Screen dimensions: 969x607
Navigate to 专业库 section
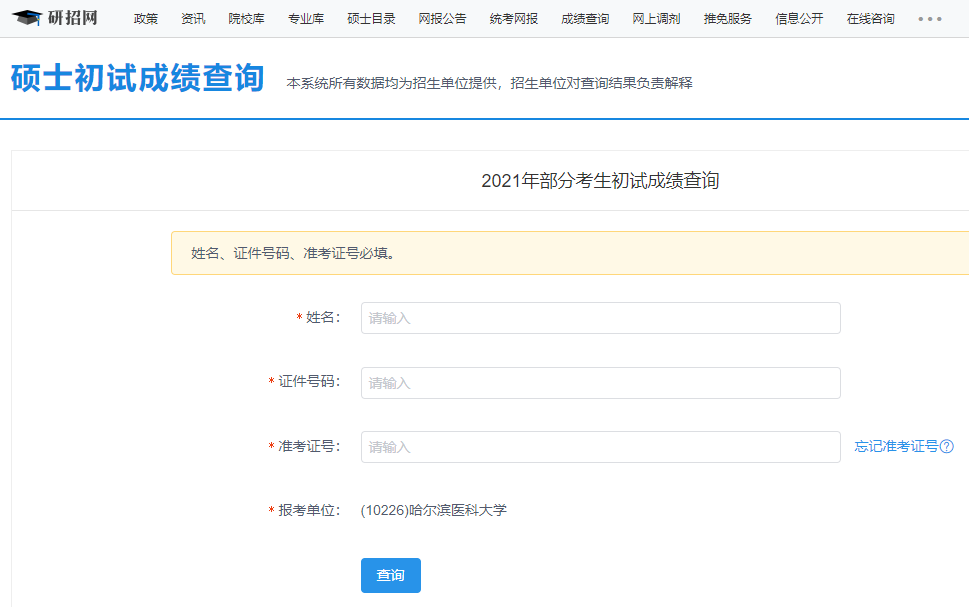[x=305, y=17]
